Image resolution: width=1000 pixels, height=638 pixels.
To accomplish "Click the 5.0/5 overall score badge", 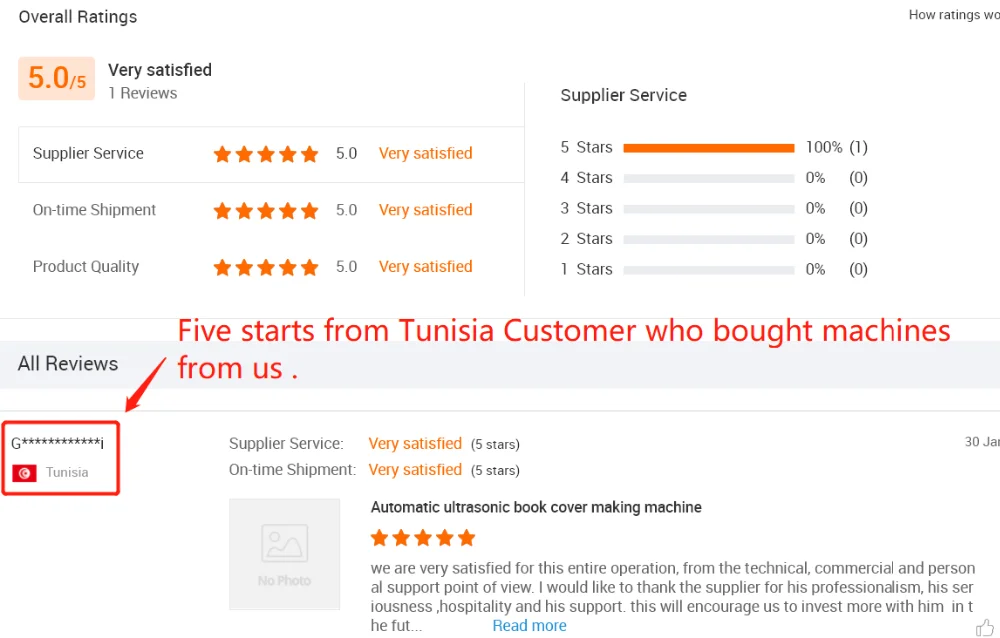I will tap(57, 79).
